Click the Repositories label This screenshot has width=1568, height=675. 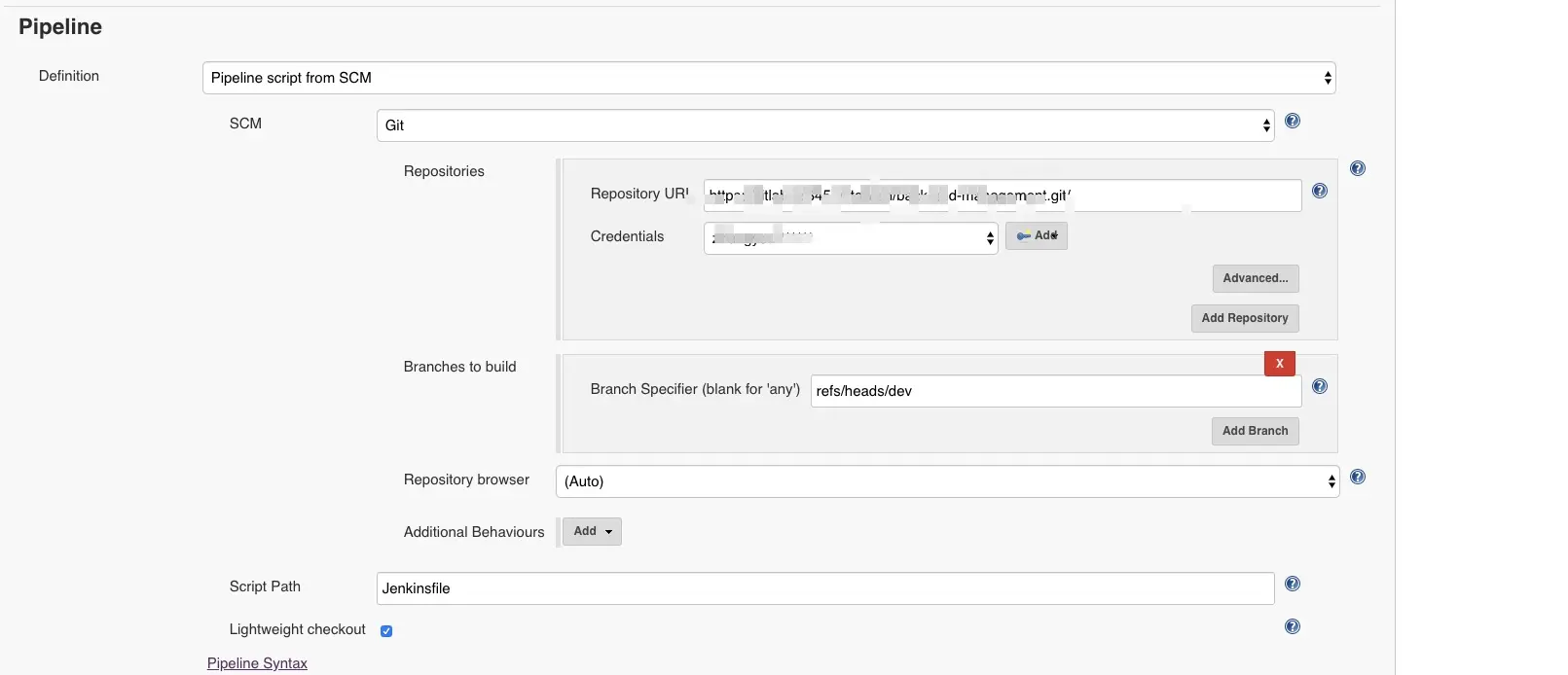point(444,171)
